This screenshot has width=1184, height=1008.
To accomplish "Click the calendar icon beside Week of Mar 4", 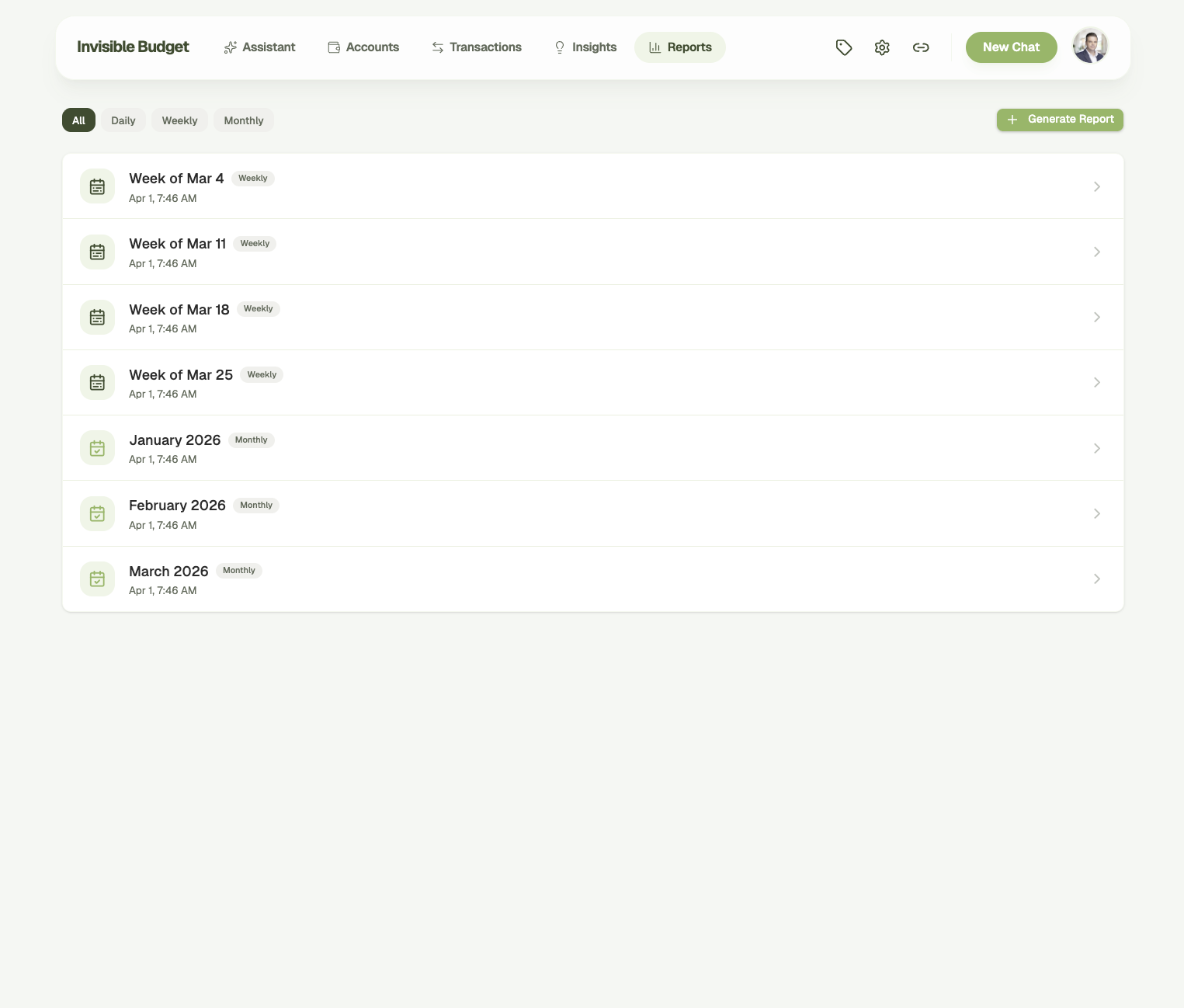I will [x=97, y=186].
